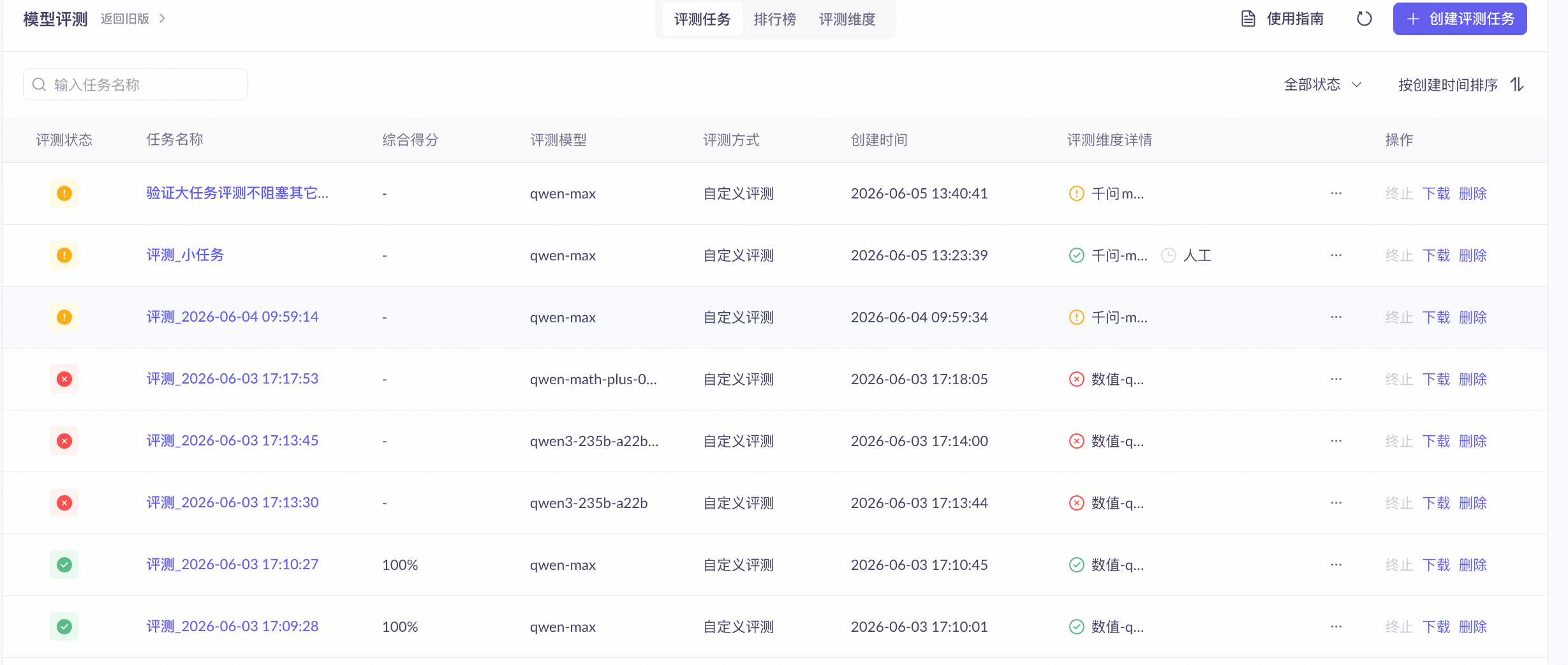Click the document icon beside 使用指南
Screen dimensions: 1568x665
[x=1248, y=19]
